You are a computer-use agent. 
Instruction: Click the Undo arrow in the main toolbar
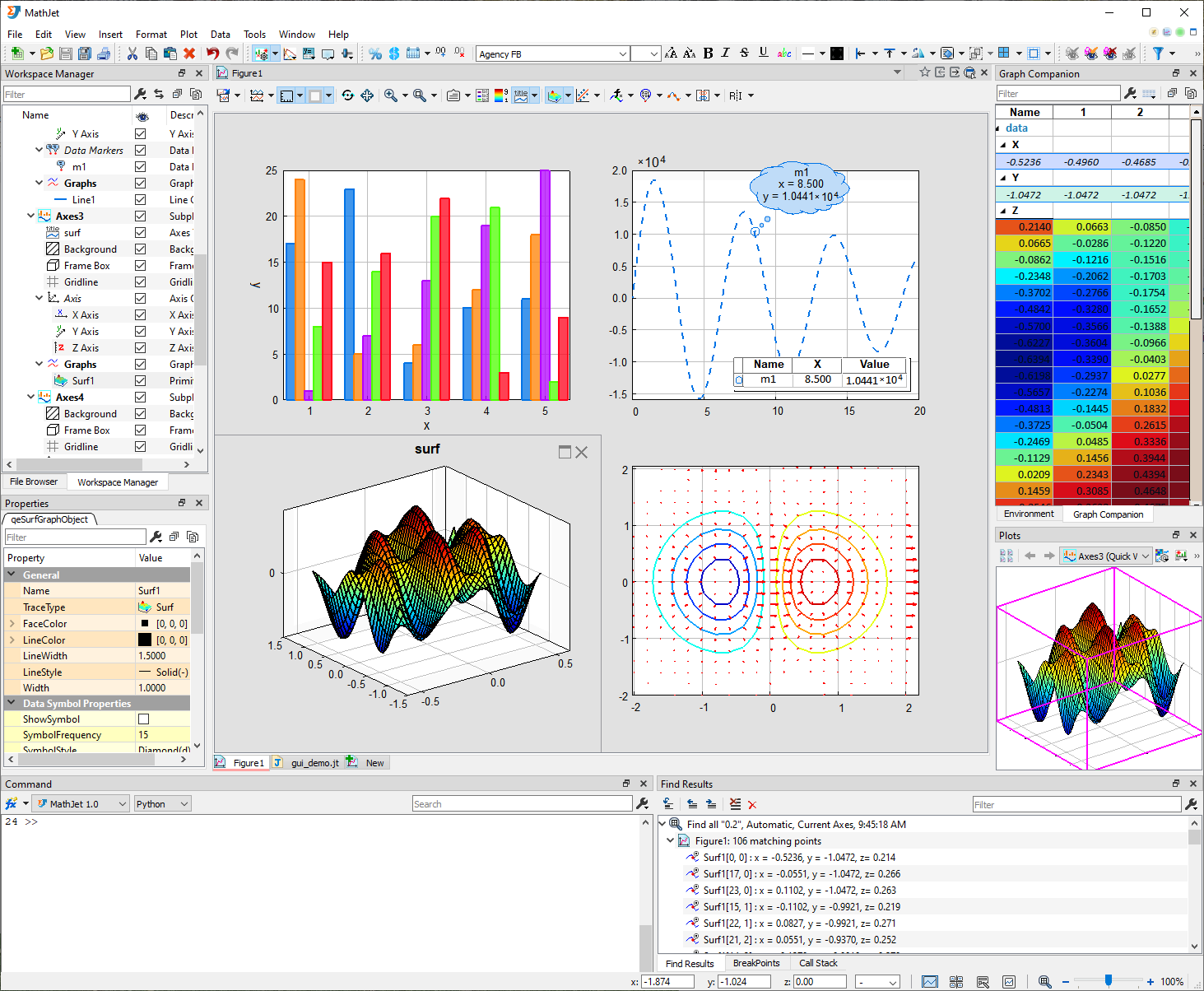click(x=212, y=54)
